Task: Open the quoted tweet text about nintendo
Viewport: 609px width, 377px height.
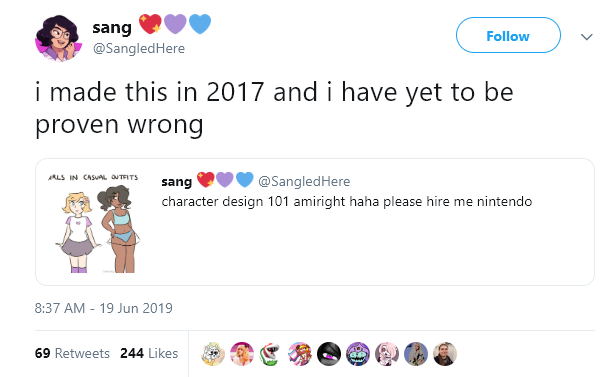Action: tap(346, 202)
